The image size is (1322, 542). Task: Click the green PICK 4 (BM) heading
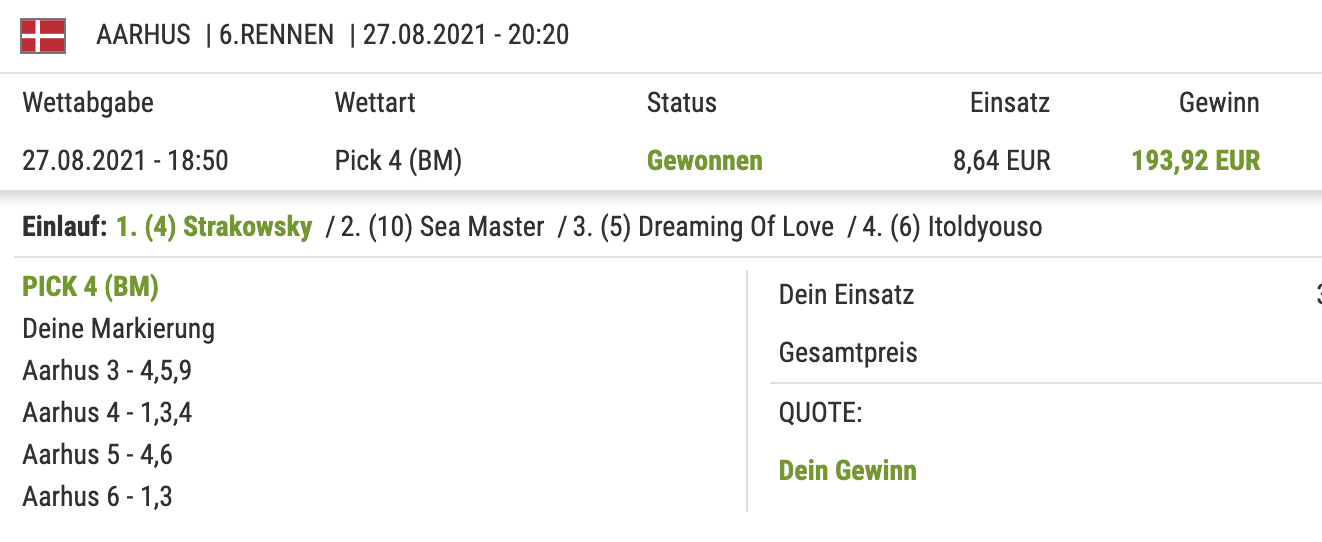(x=91, y=287)
